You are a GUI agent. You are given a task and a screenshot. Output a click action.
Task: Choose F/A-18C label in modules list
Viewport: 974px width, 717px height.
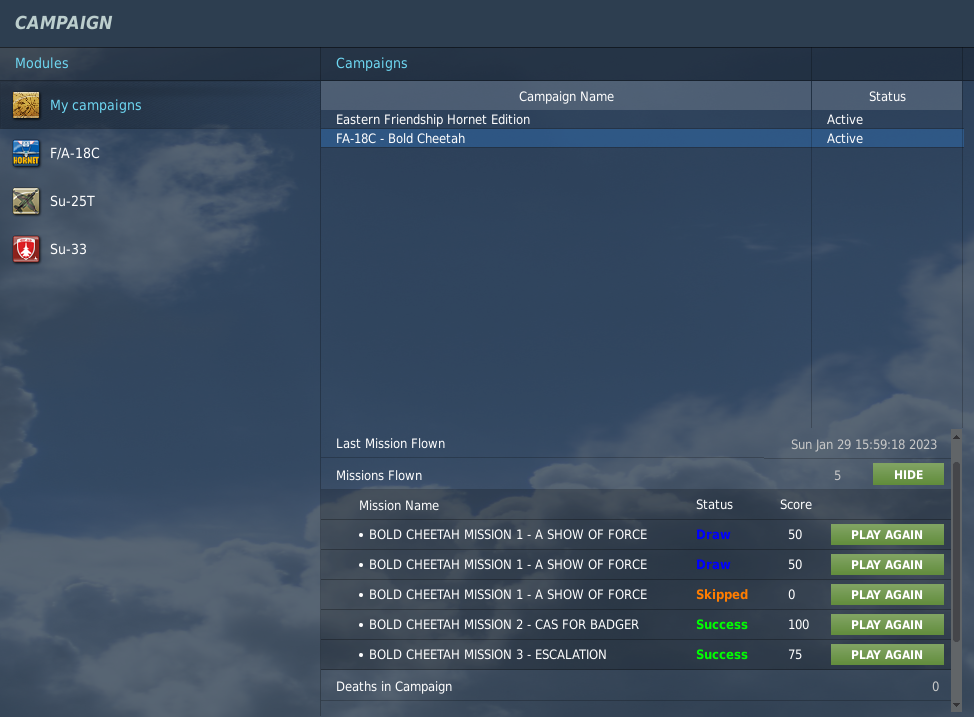click(x=75, y=153)
